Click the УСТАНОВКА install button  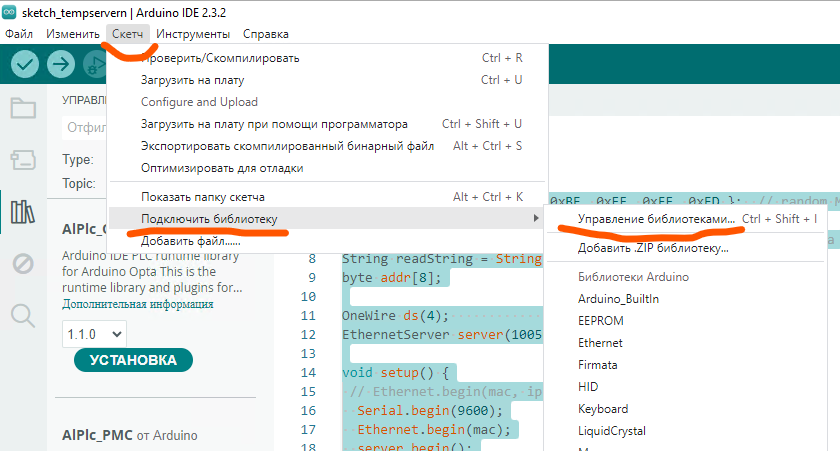tap(133, 360)
